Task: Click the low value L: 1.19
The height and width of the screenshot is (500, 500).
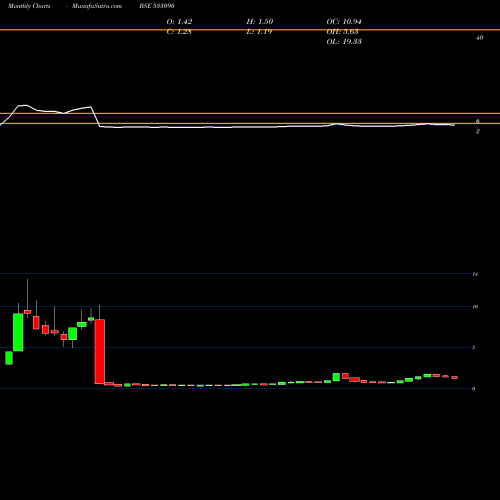Action: click(259, 32)
